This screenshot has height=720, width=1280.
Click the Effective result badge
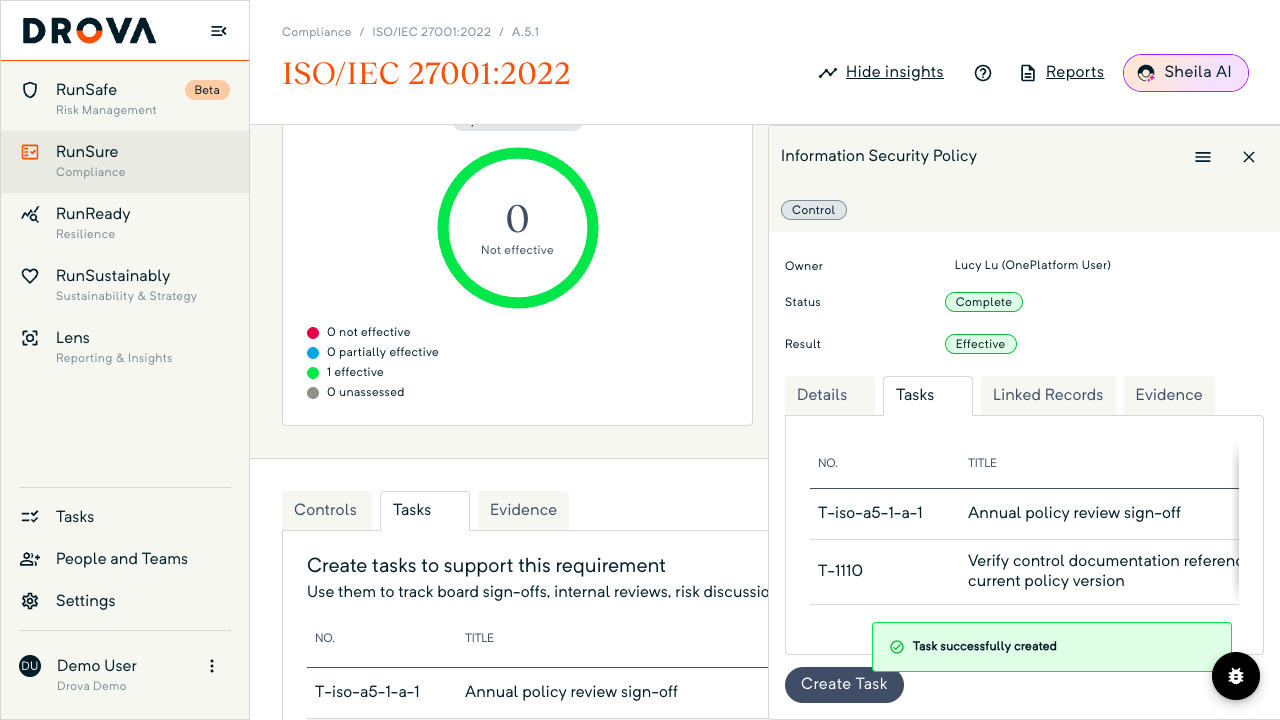980,344
